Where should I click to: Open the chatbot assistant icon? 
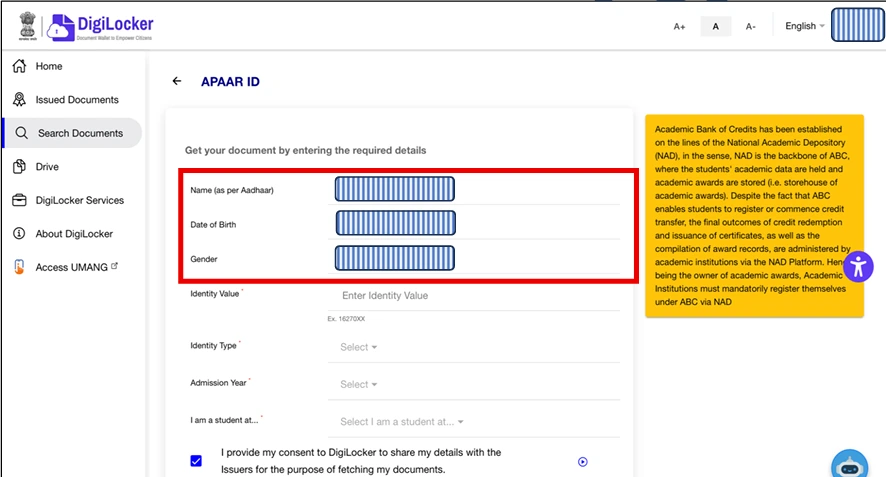point(850,464)
